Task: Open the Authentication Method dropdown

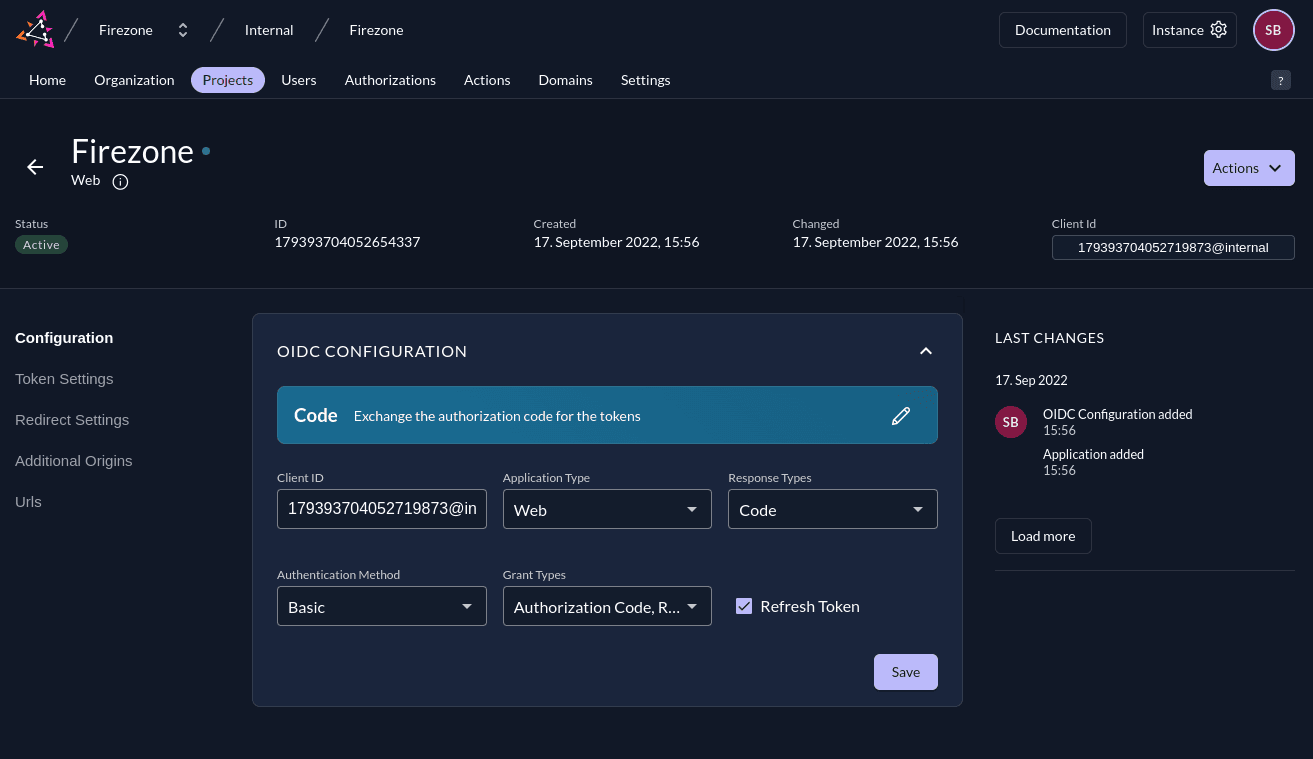Action: 381,606
